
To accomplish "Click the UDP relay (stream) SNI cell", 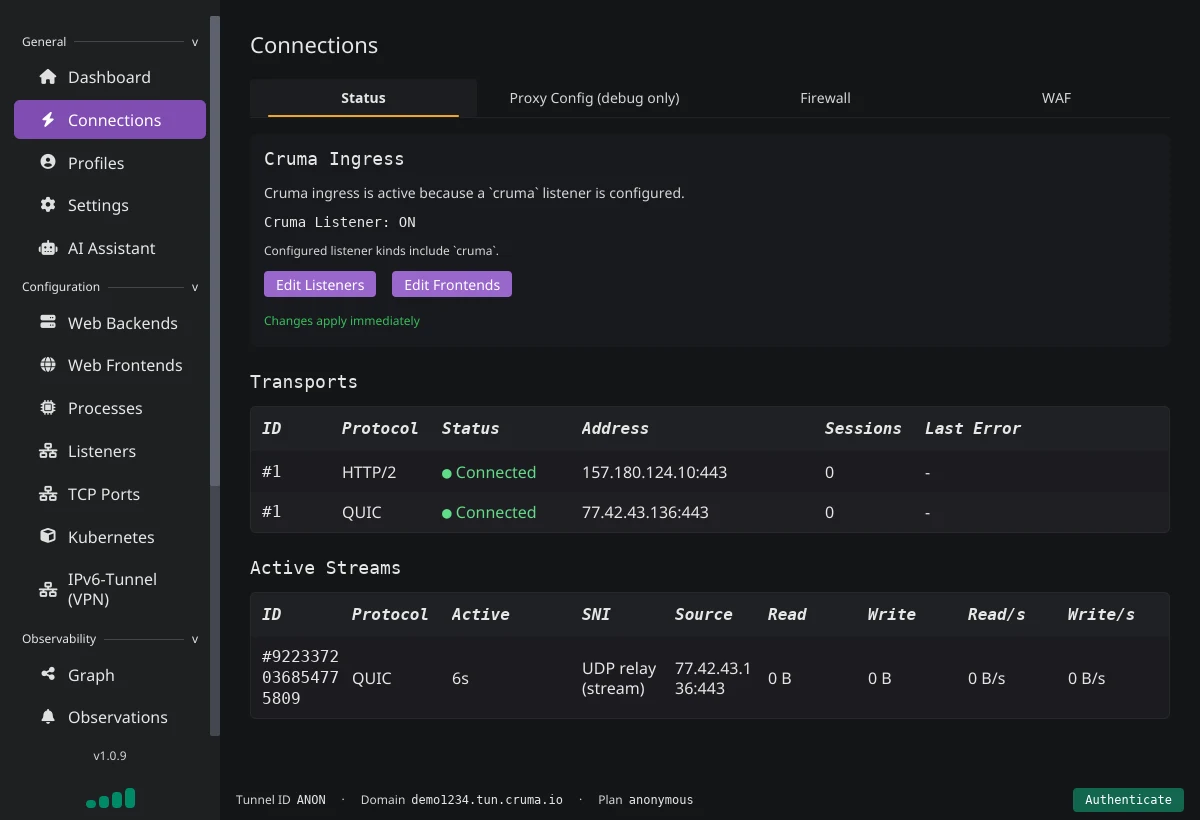I will pyautogui.click(x=619, y=677).
